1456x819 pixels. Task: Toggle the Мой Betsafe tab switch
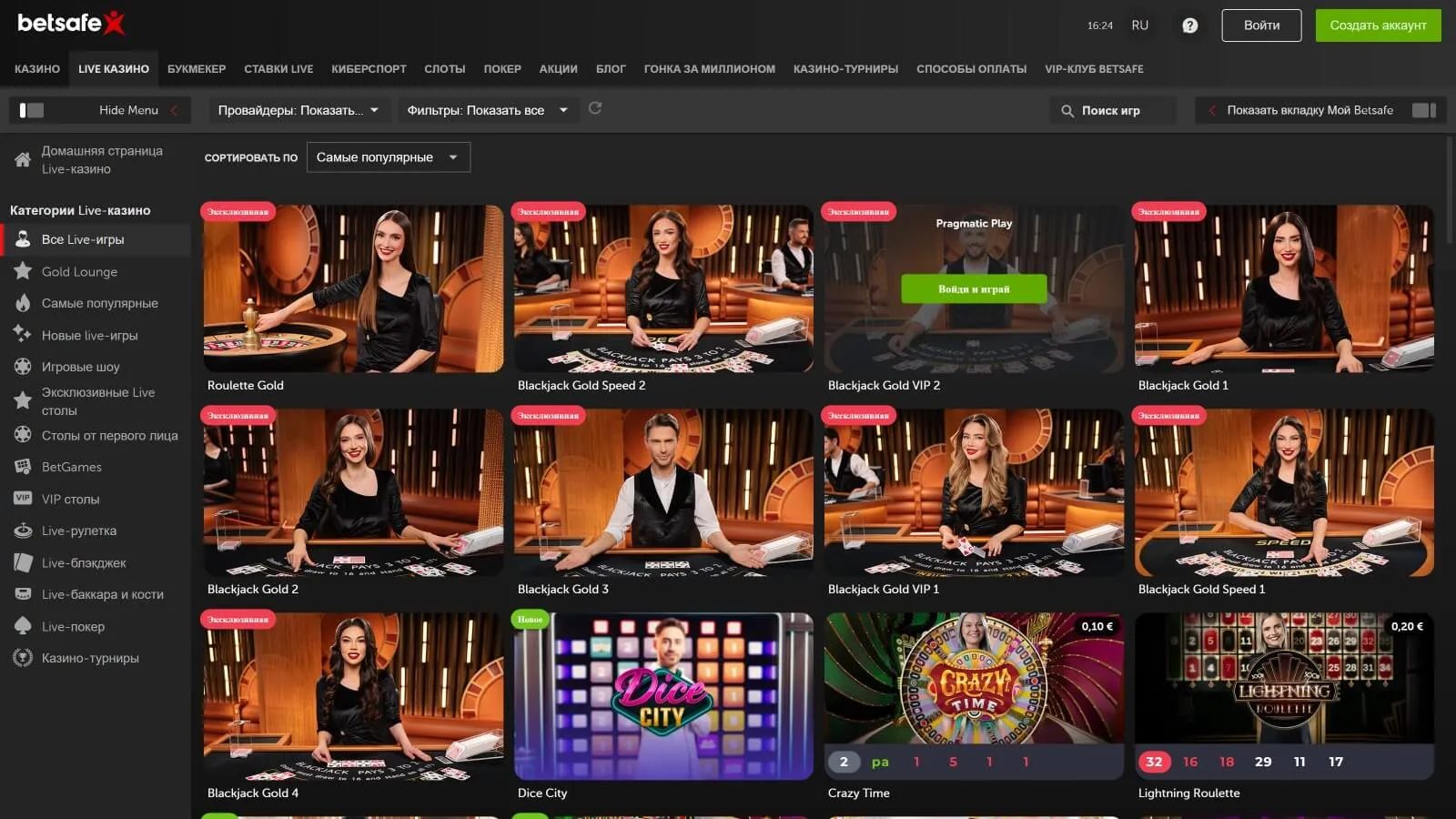[1424, 110]
